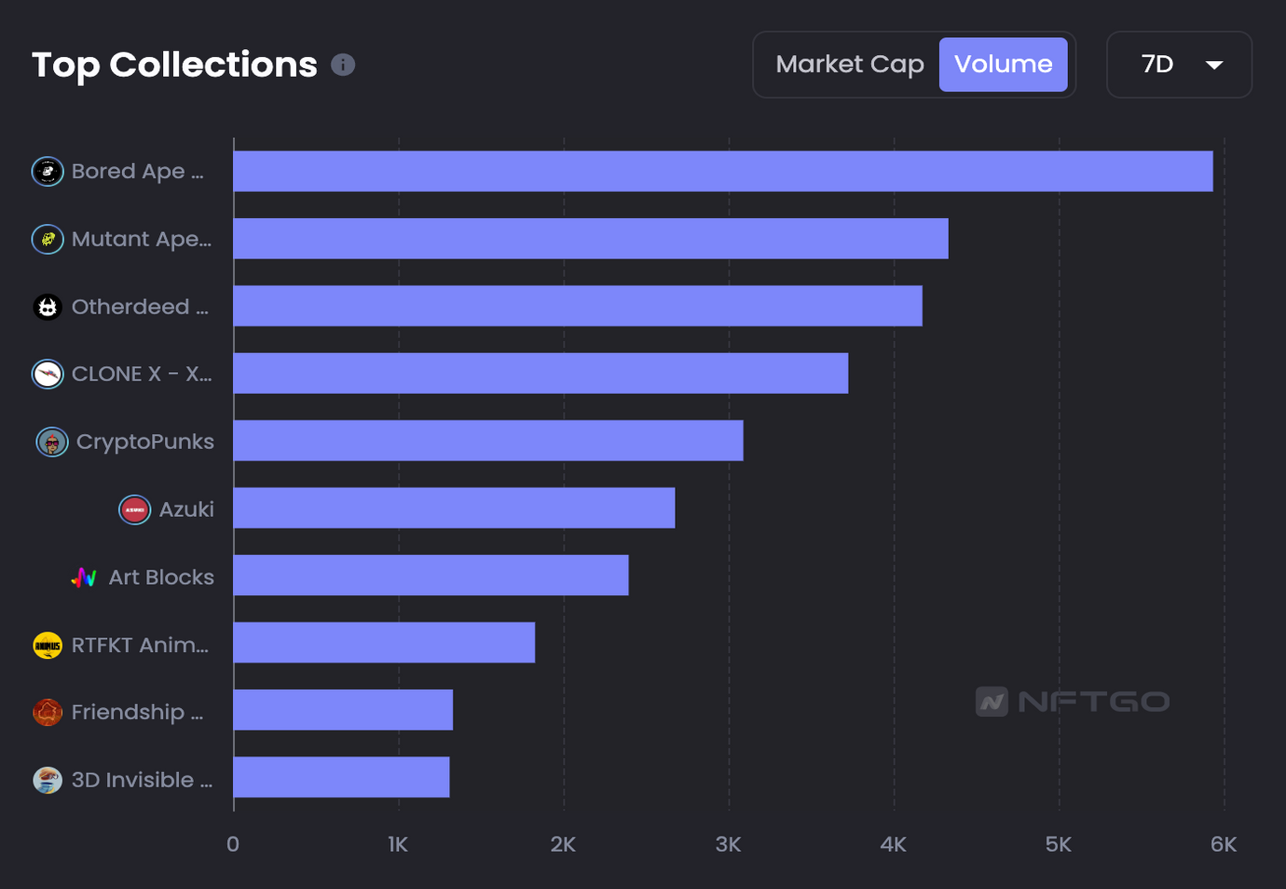Click the 3D Invisible collection icon
This screenshot has width=1286, height=889.
tap(47, 780)
